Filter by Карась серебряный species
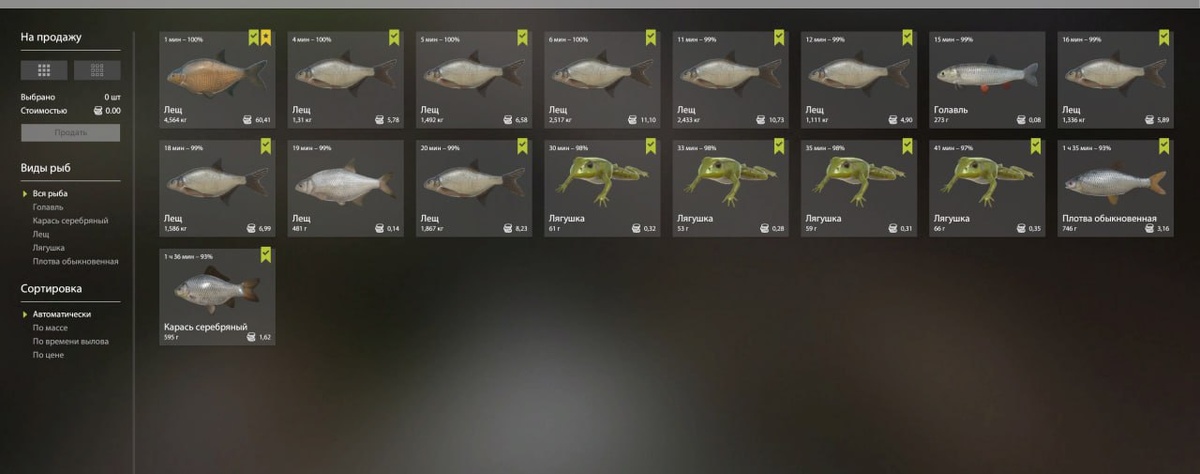 pos(70,220)
